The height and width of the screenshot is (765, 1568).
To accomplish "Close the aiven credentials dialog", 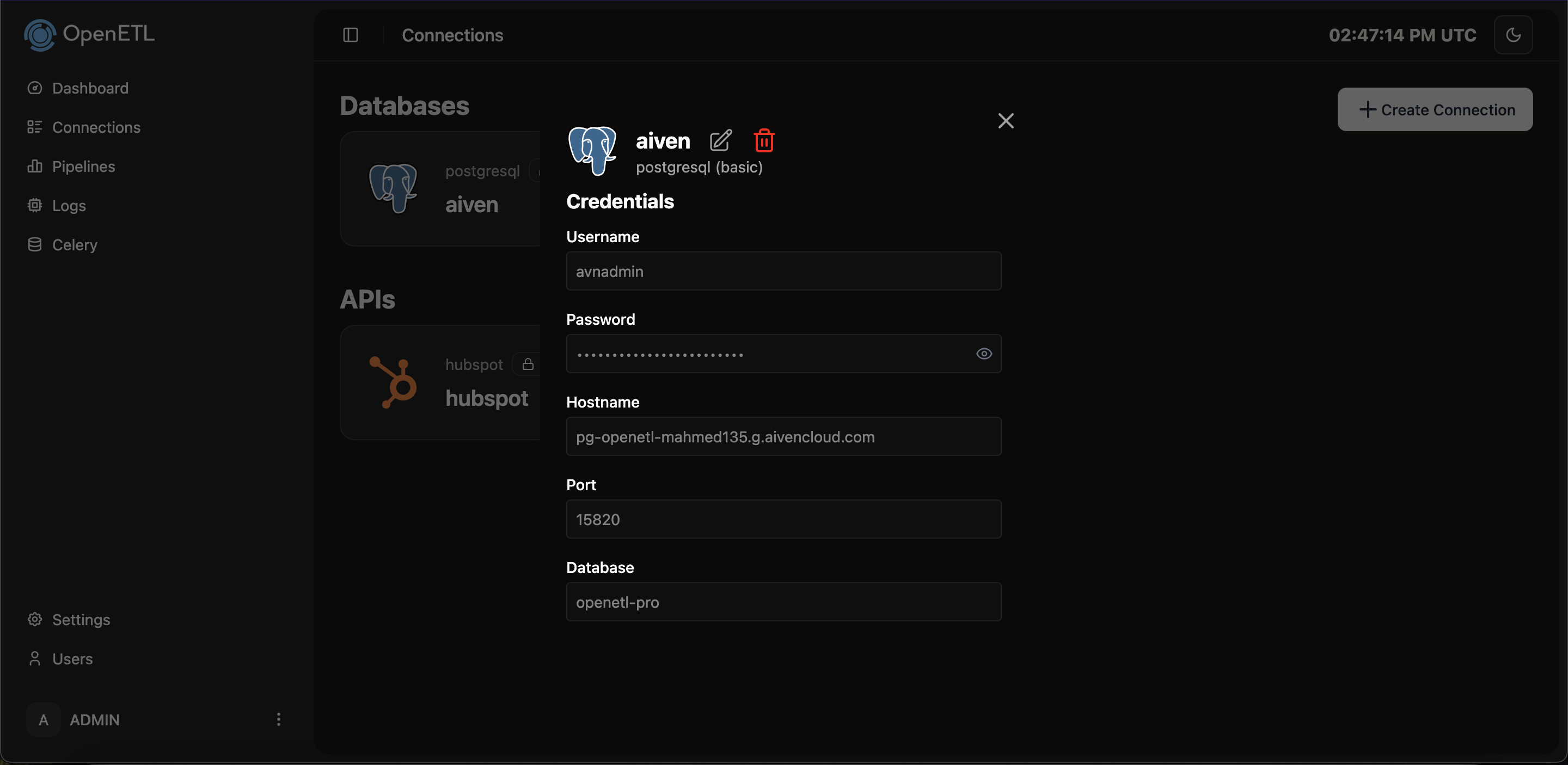I will point(1006,121).
